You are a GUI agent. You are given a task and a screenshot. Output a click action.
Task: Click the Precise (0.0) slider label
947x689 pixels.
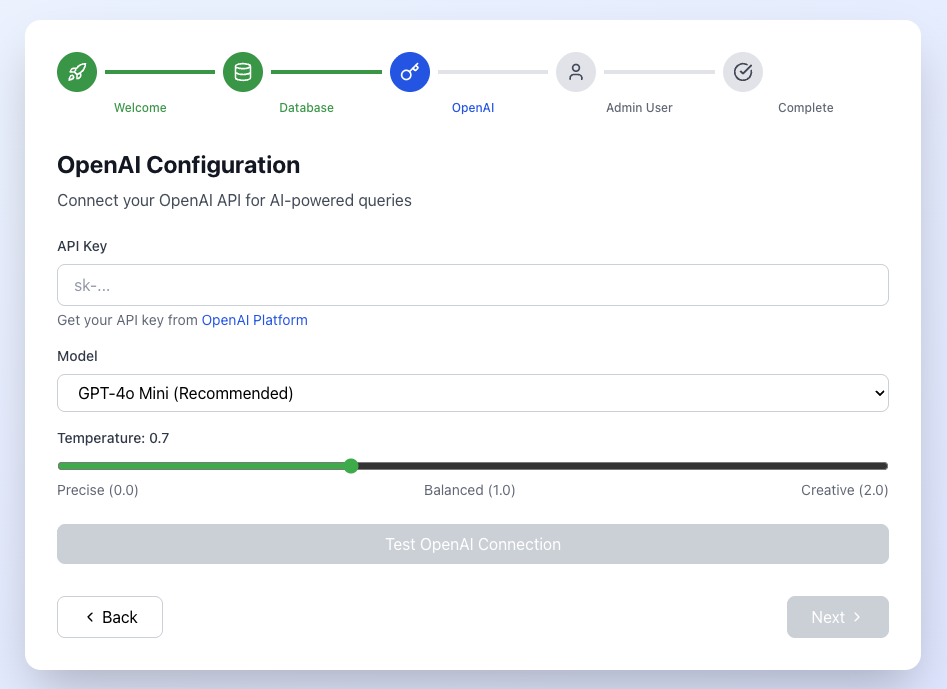[x=98, y=490]
